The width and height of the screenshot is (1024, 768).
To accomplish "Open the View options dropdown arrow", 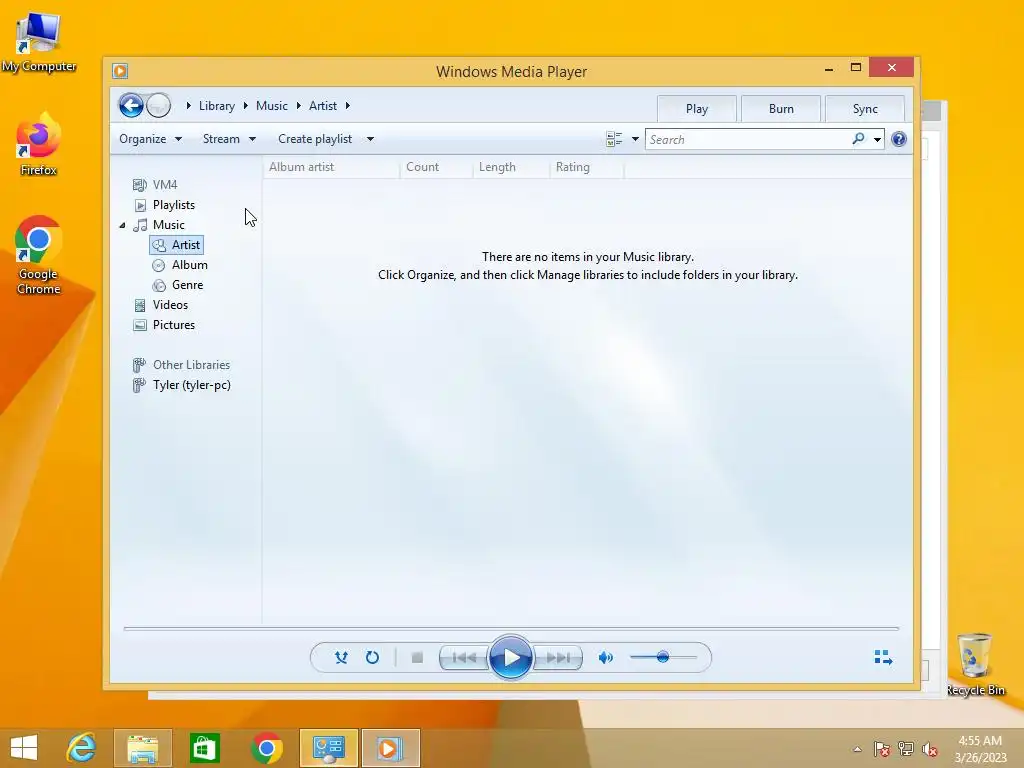I will click(635, 139).
